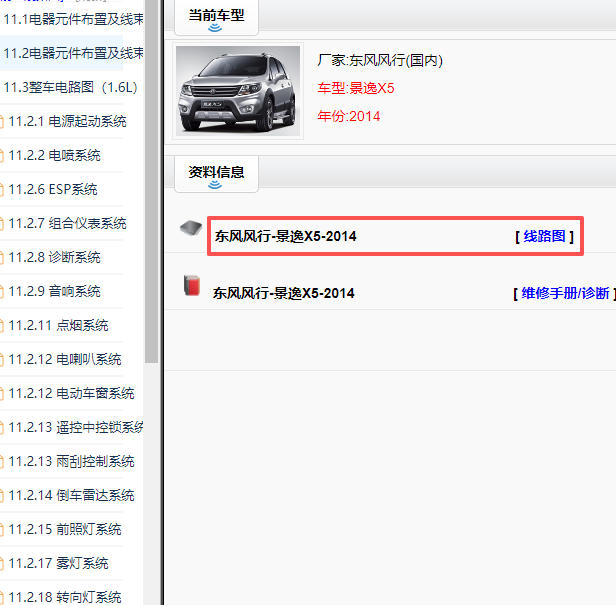Open 11.2.6 ESP系统 item

pyautogui.click(x=53, y=189)
